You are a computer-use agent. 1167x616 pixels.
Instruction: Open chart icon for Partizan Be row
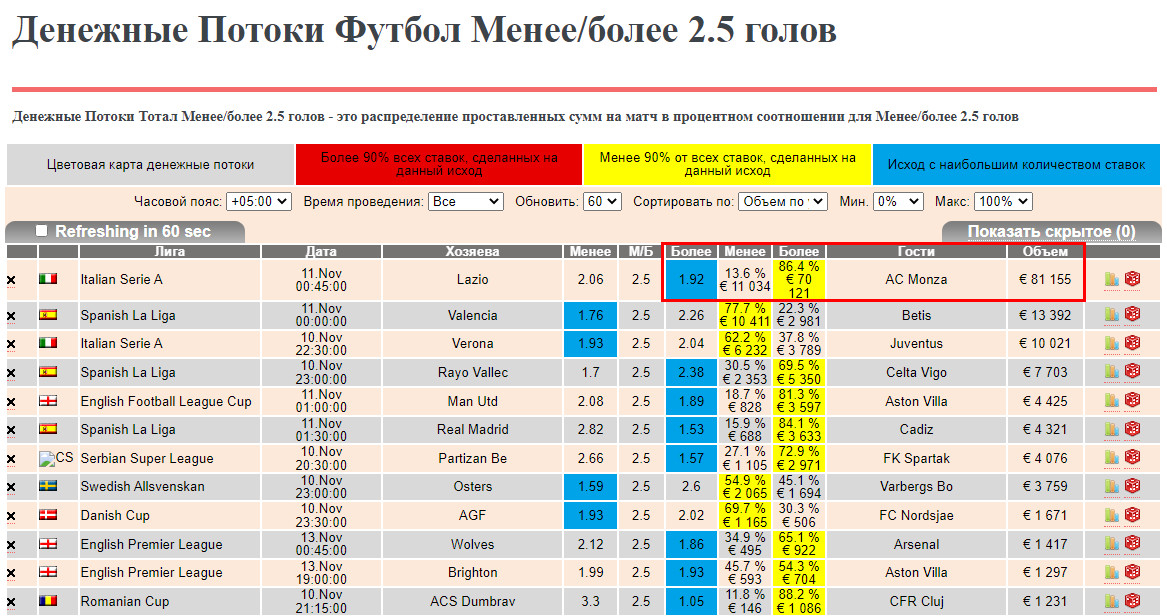tap(1111, 458)
